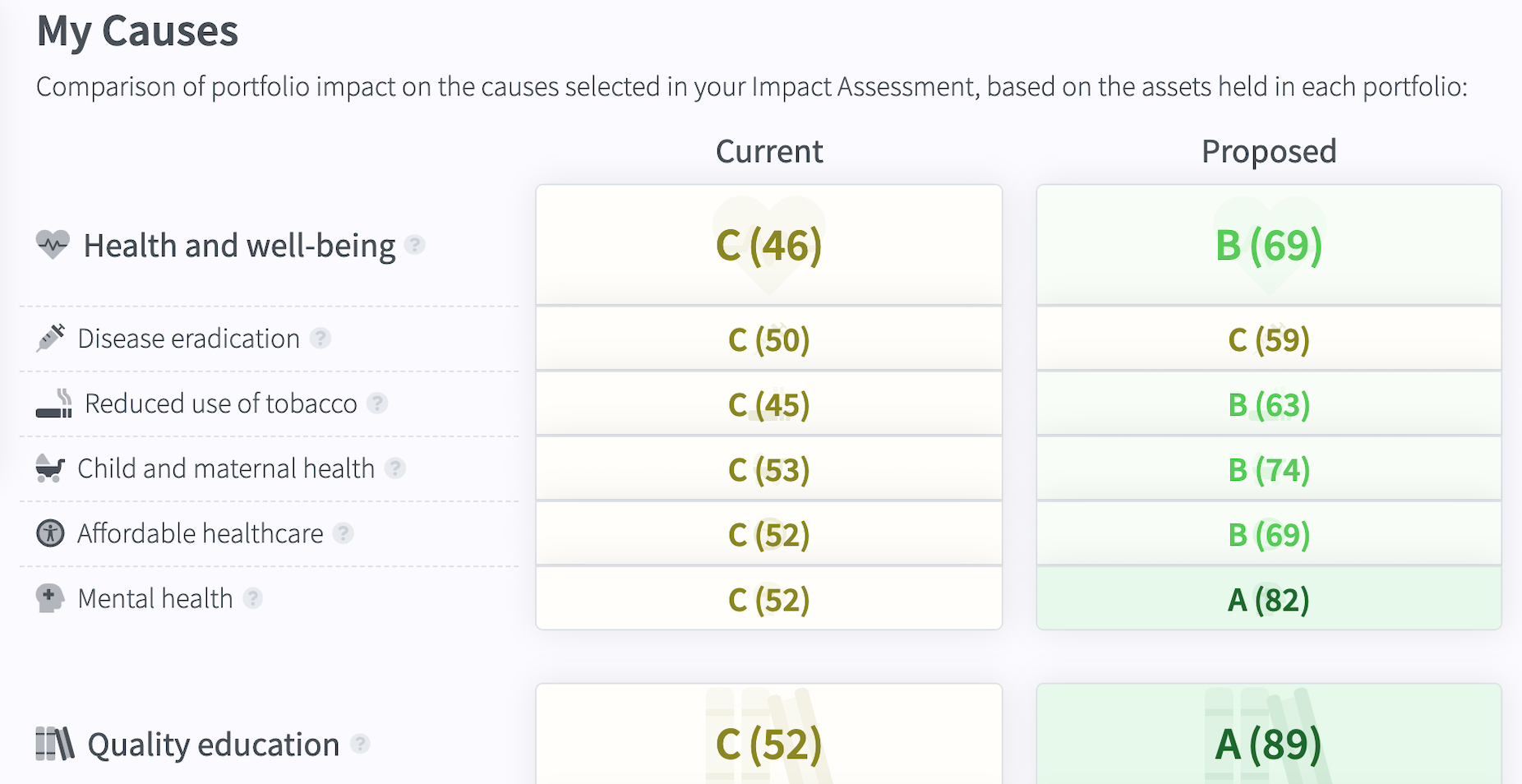Open help tooltip beside Health and well-being
This screenshot has width=1522, height=784.
tap(416, 245)
